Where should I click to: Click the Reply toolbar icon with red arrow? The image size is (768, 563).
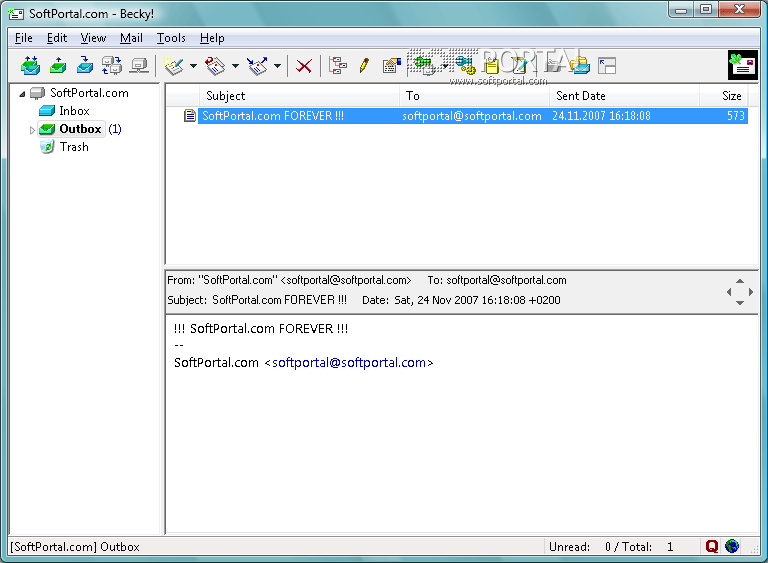(x=216, y=66)
